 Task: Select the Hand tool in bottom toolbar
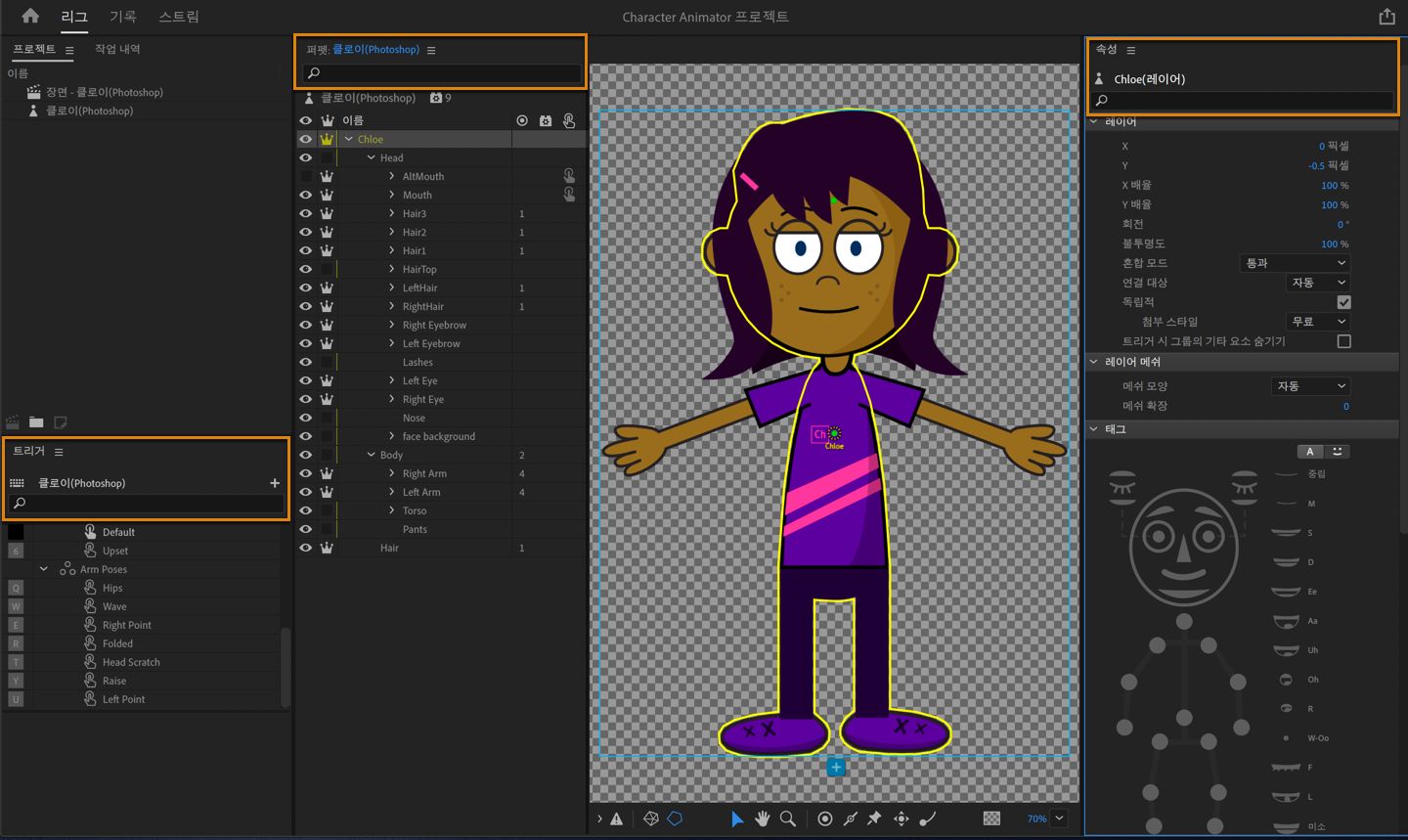coord(762,818)
